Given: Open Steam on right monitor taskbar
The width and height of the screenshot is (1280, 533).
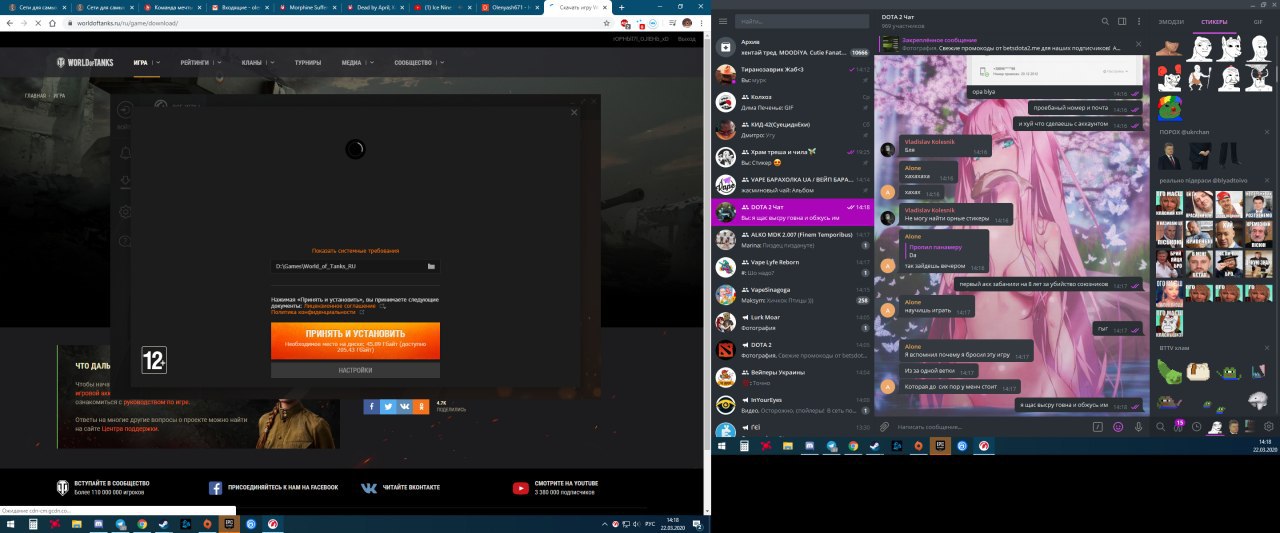Looking at the screenshot, I should click(x=875, y=445).
